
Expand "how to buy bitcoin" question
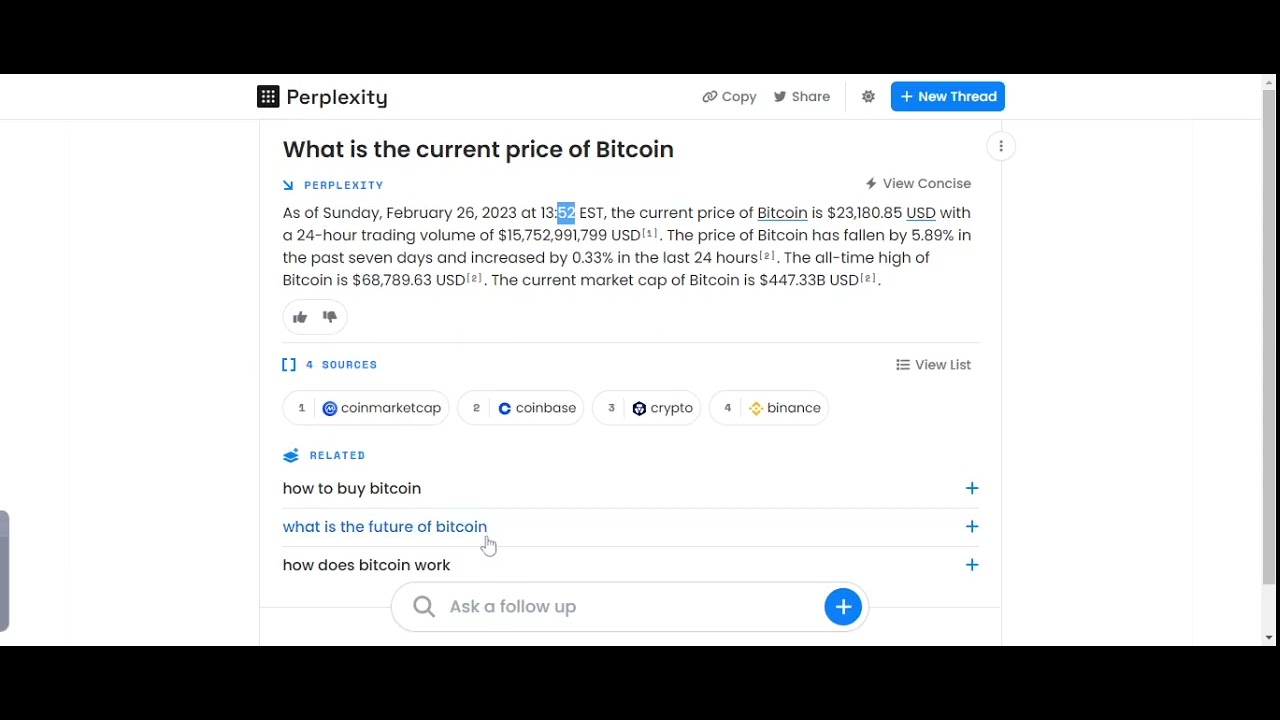(971, 489)
